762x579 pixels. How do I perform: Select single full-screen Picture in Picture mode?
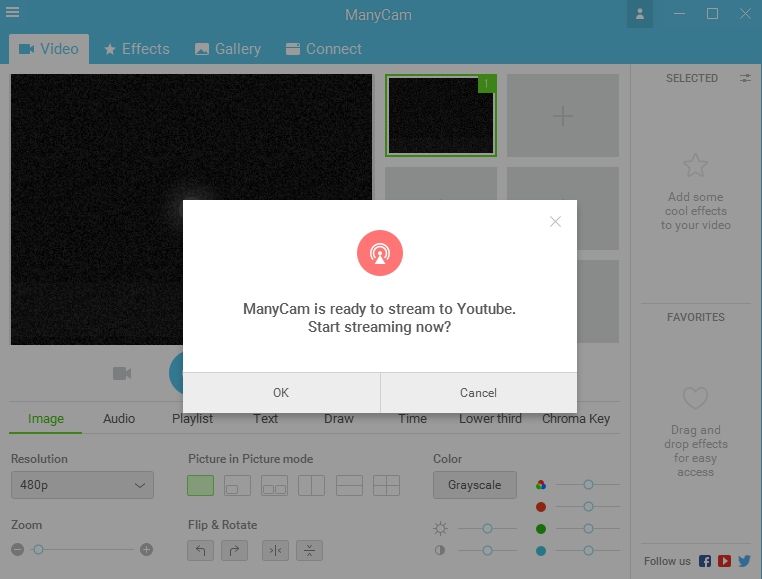pos(201,485)
